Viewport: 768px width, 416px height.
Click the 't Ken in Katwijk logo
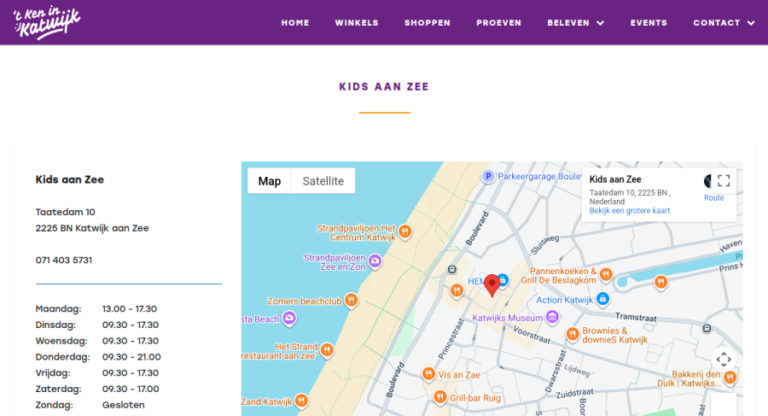point(47,23)
